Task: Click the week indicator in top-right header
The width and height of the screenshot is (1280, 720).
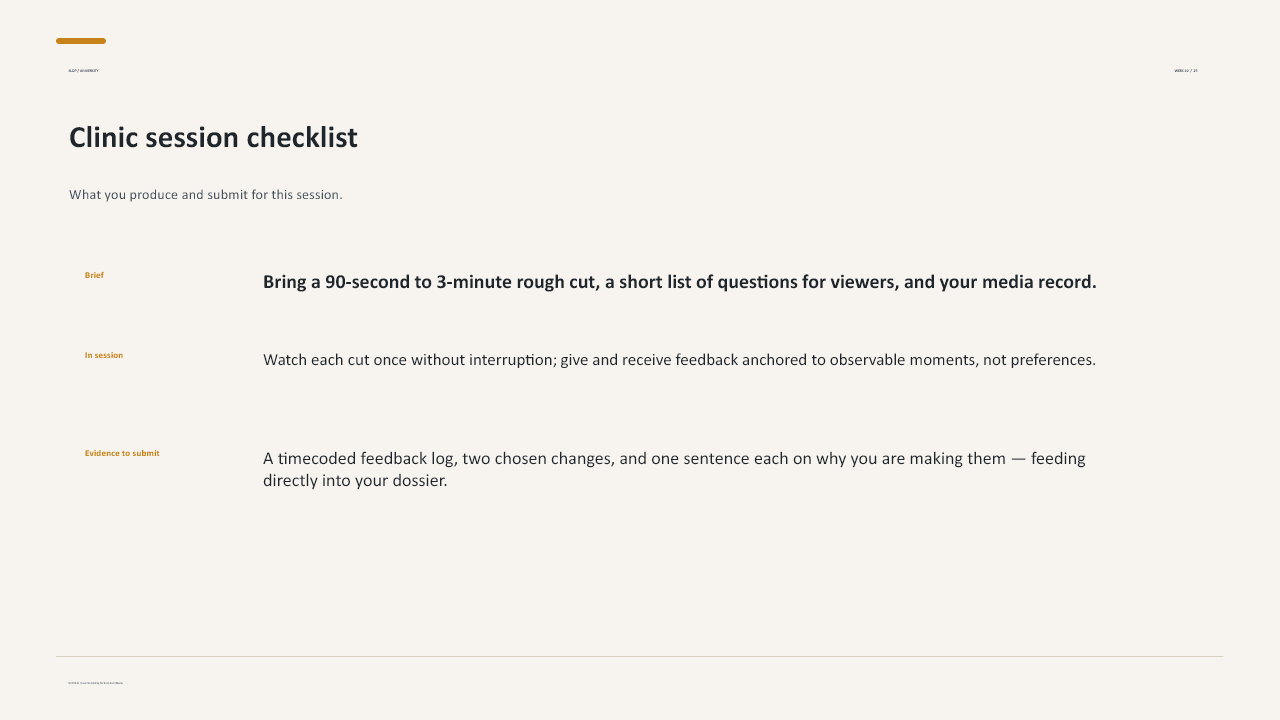Action: [1186, 71]
